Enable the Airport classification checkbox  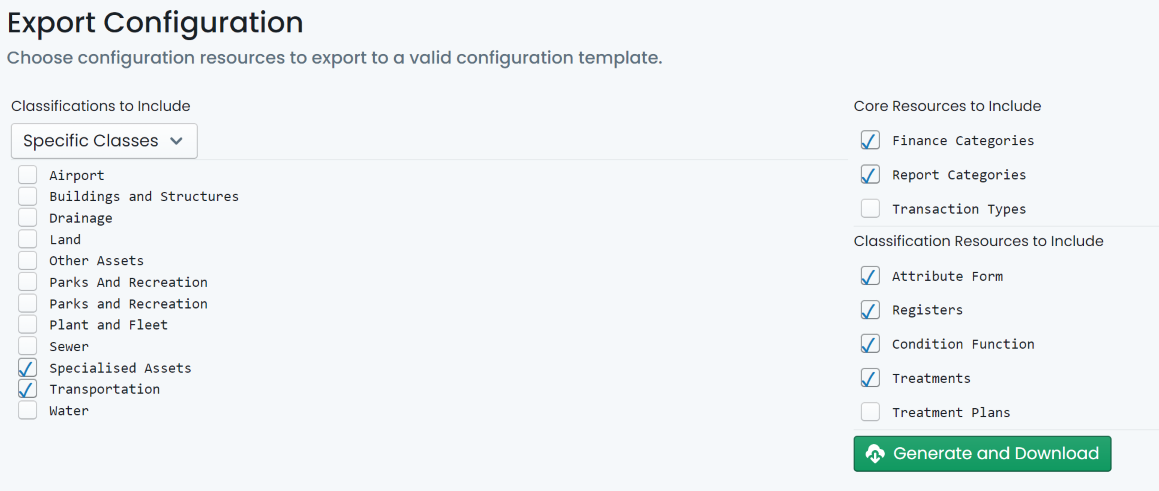coord(27,175)
